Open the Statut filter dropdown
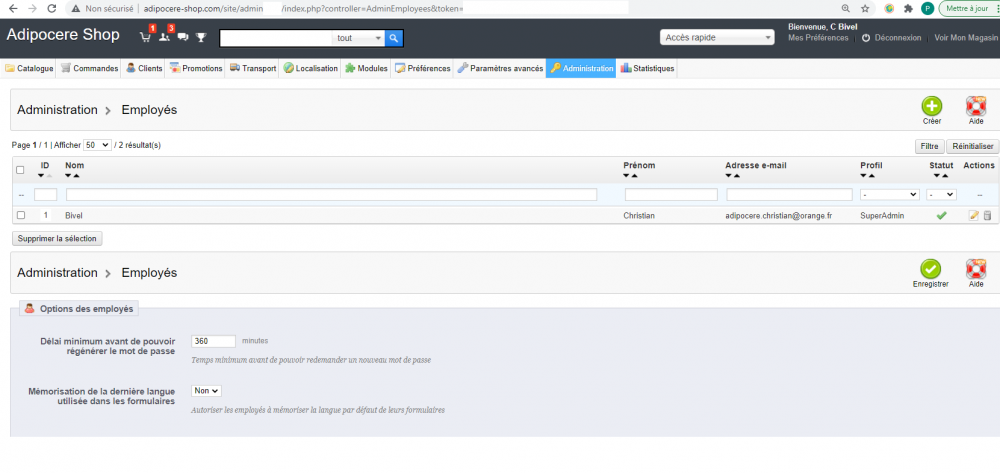 coord(942,194)
